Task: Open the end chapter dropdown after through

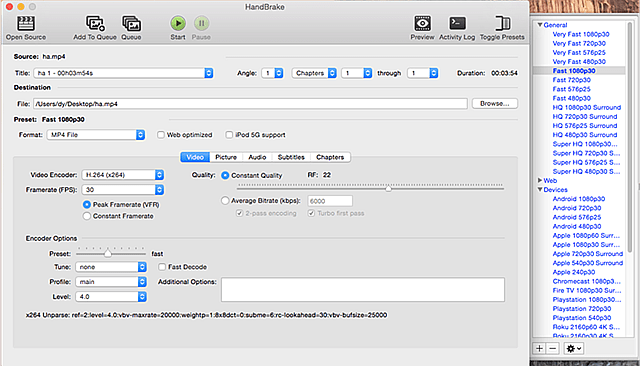Action: [422, 73]
